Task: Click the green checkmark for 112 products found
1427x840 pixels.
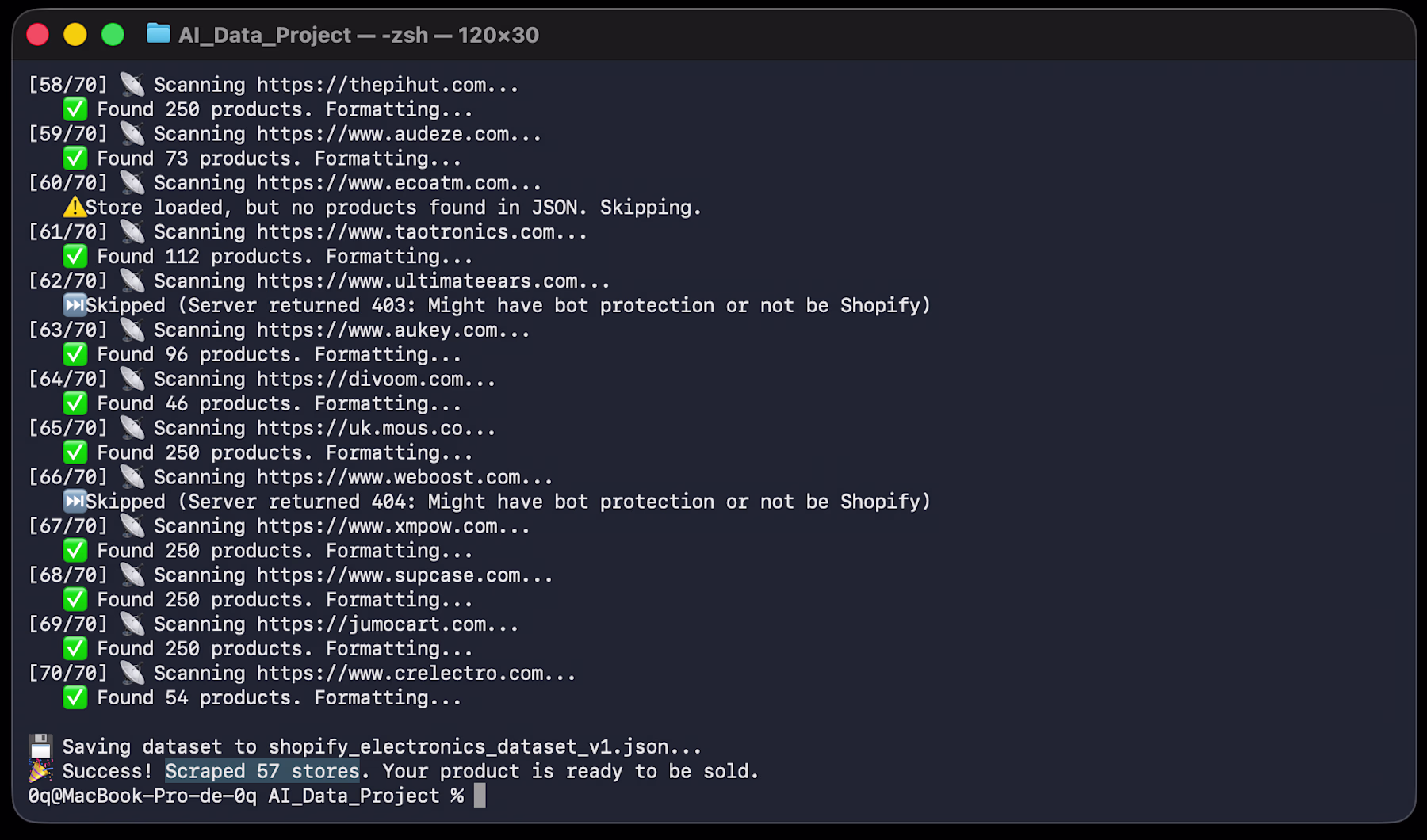Action: point(75,257)
